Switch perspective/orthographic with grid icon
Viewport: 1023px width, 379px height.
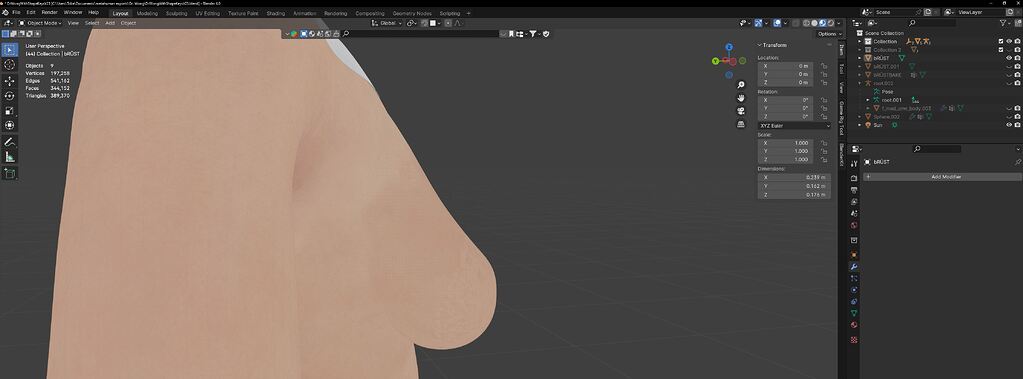pyautogui.click(x=741, y=124)
